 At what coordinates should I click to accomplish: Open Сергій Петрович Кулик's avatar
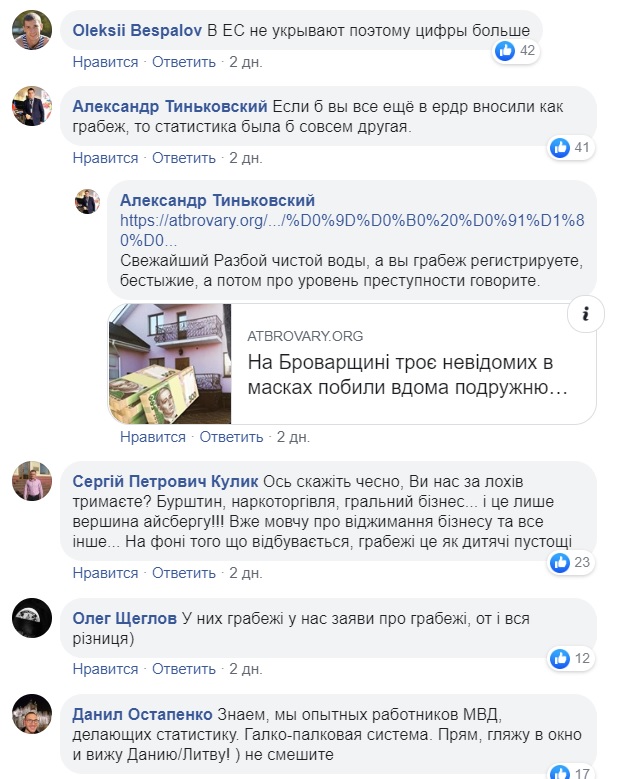32,481
